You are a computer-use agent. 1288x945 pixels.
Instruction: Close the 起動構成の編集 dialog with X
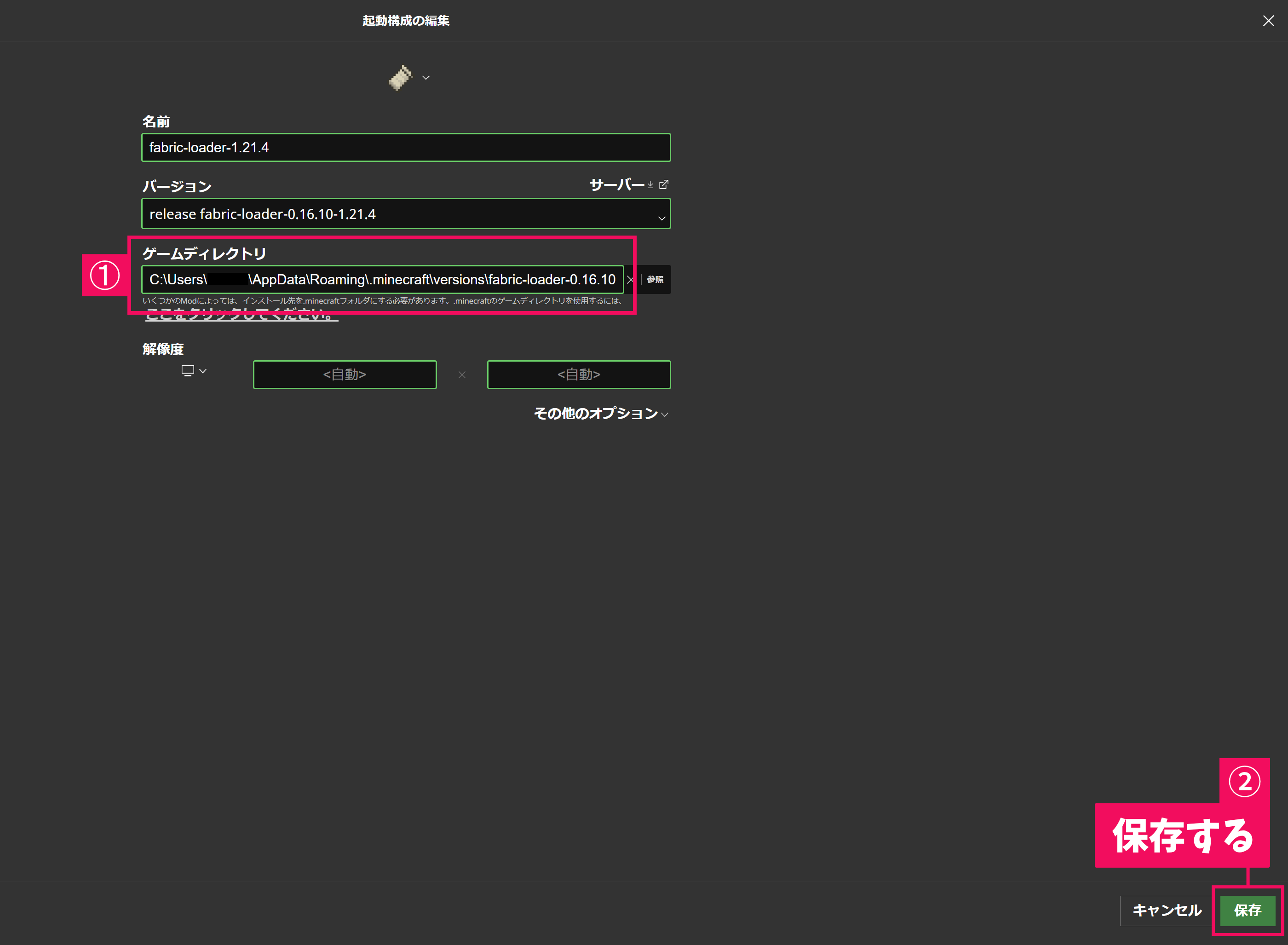pyautogui.click(x=1268, y=21)
